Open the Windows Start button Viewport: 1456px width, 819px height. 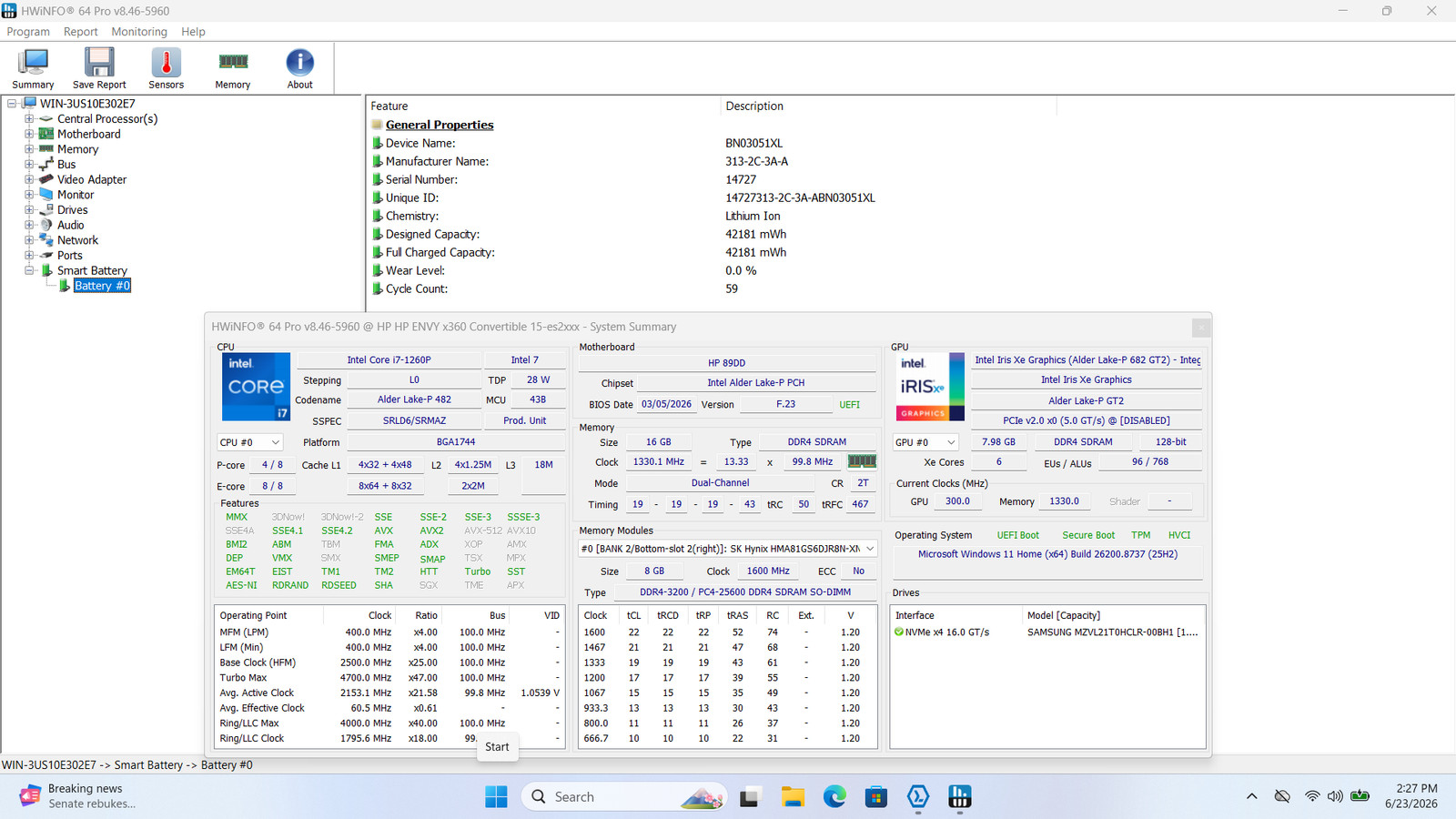tap(496, 797)
